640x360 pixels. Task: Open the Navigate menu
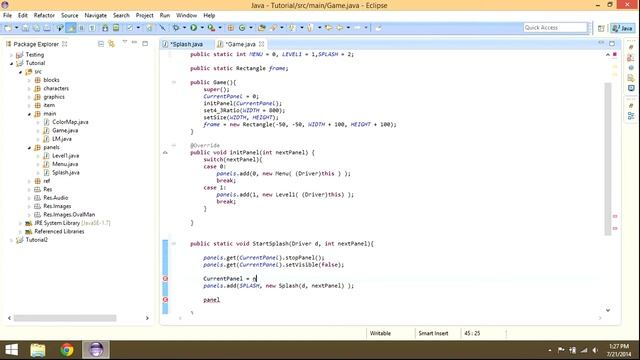[96, 16]
